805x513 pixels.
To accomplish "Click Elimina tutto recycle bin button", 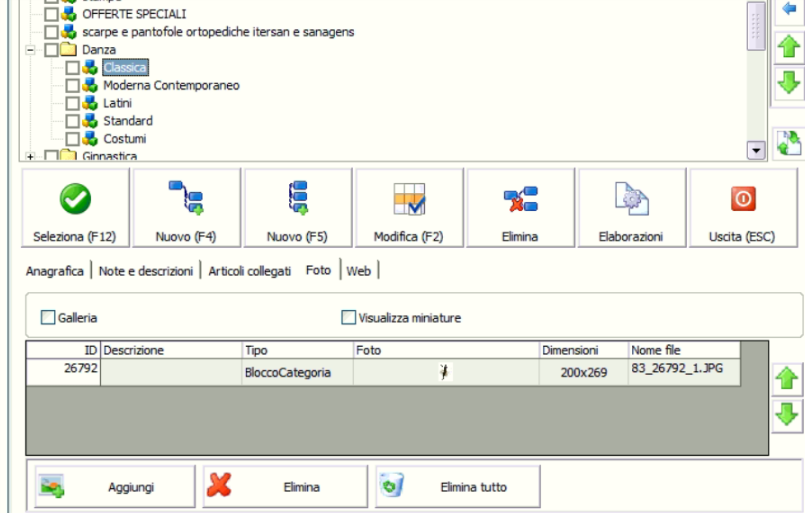I will (457, 486).
